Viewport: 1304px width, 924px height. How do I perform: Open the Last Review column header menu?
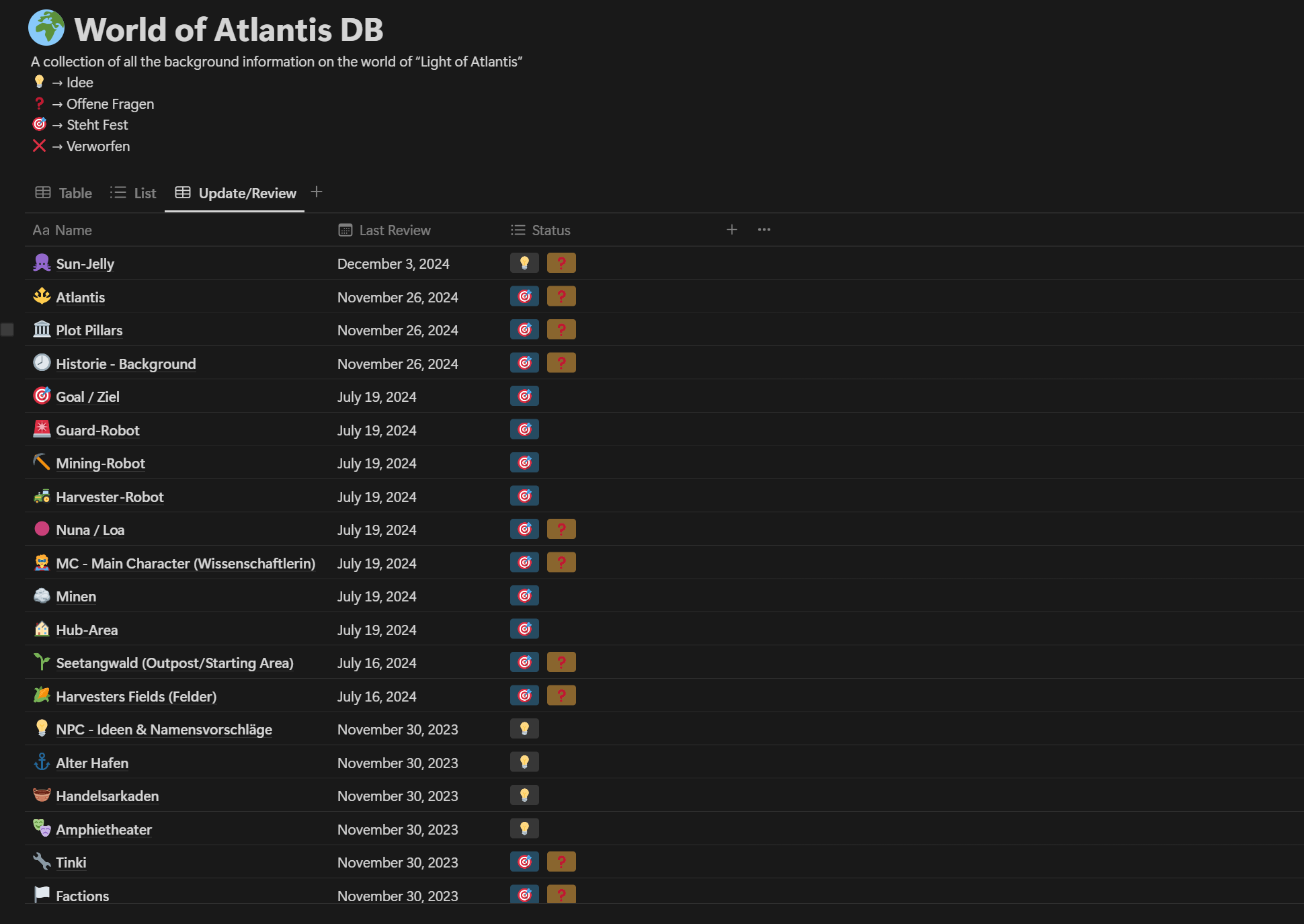pyautogui.click(x=384, y=230)
